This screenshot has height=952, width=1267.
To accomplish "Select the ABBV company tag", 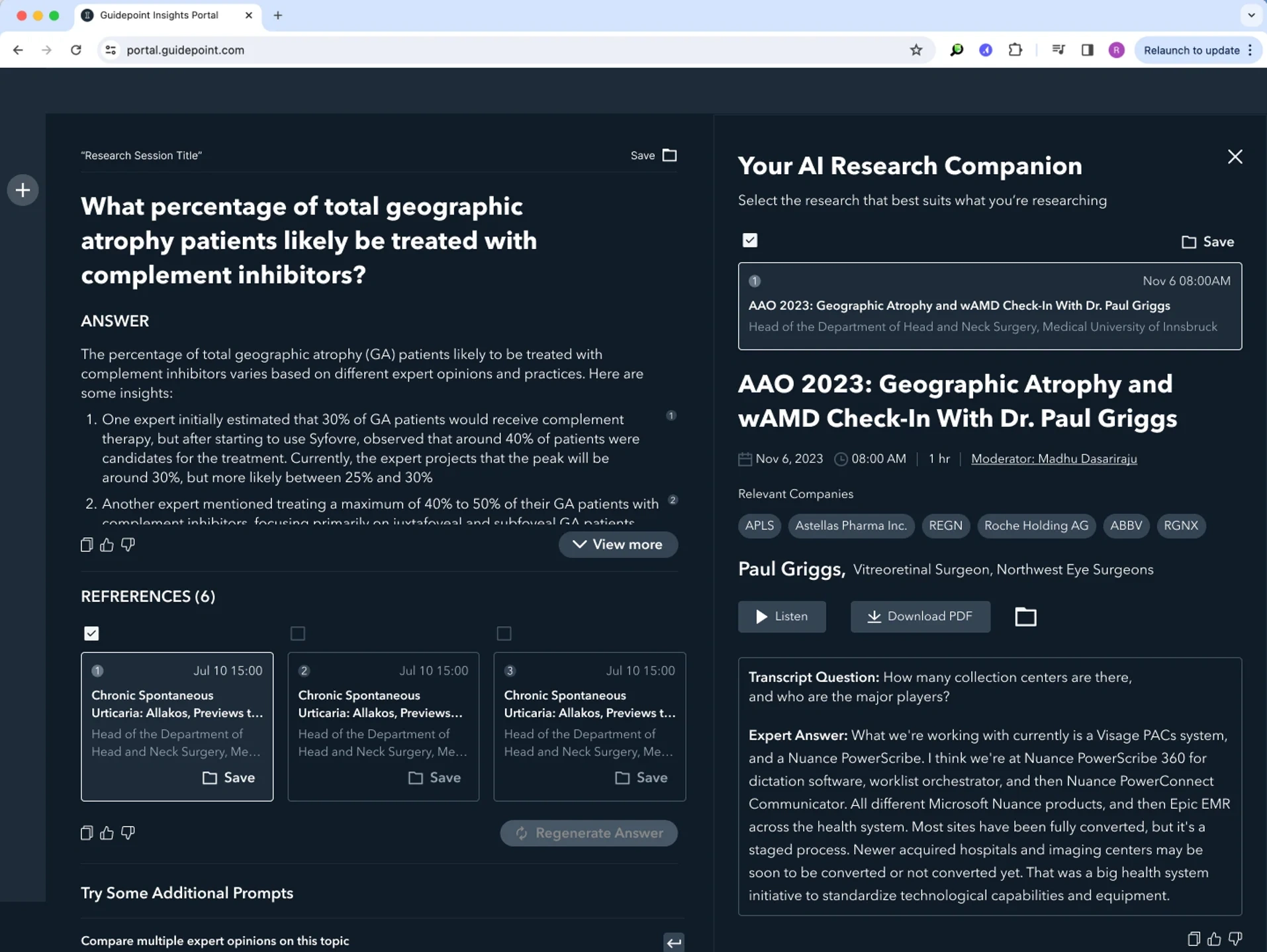I will click(1126, 526).
